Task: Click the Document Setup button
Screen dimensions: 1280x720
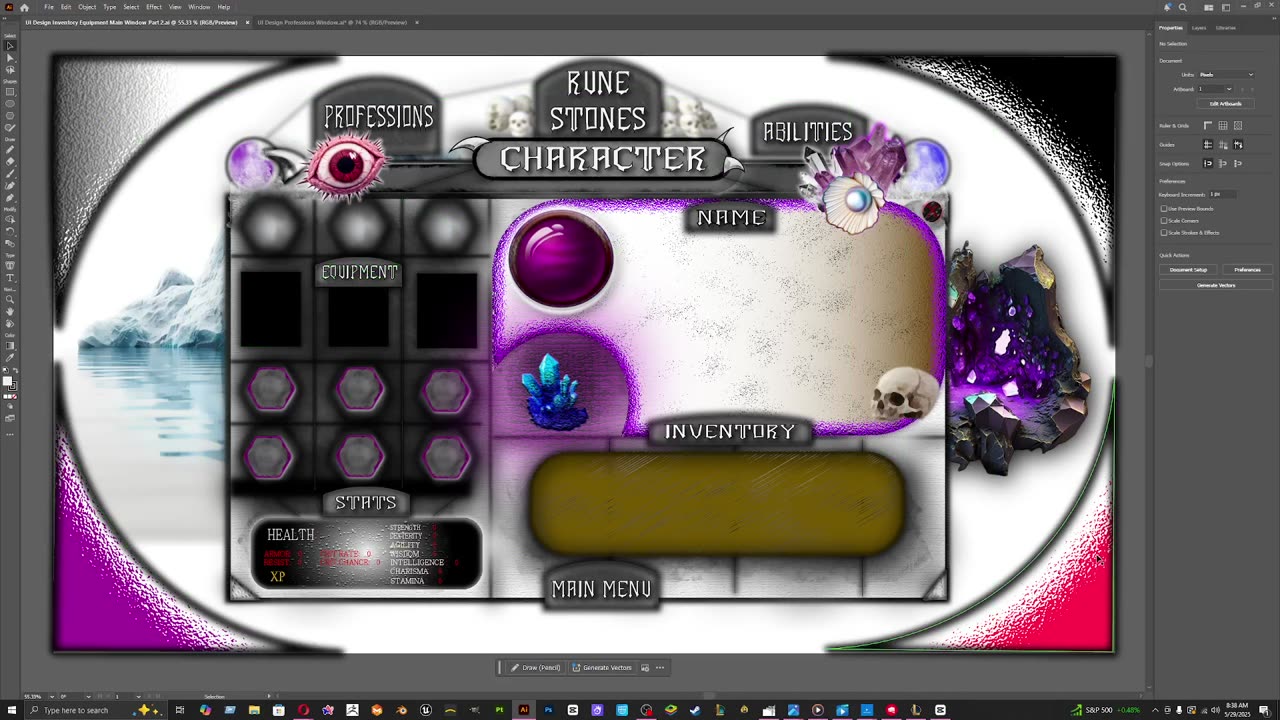Action: (1188, 270)
